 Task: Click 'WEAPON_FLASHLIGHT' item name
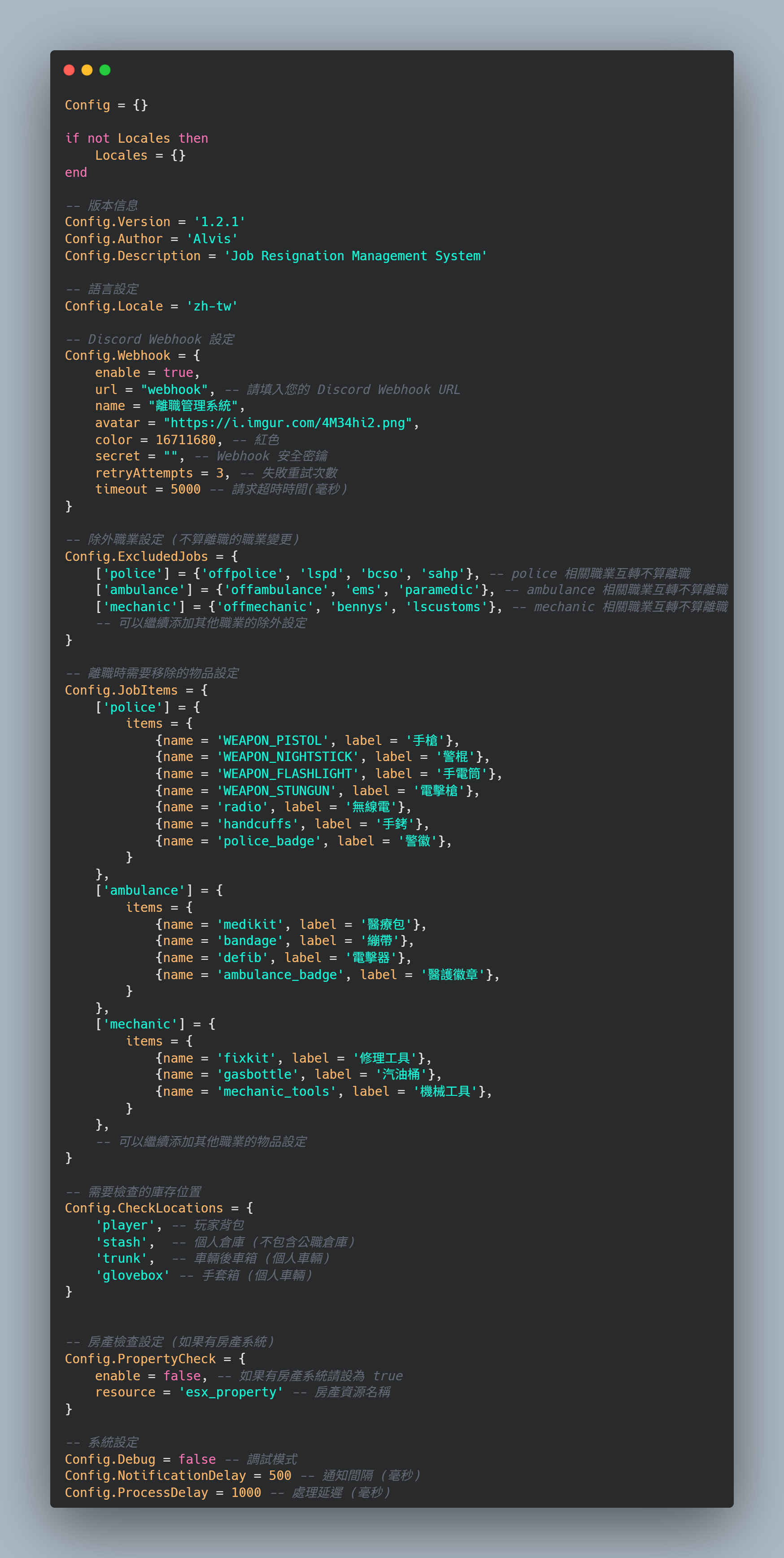288,774
